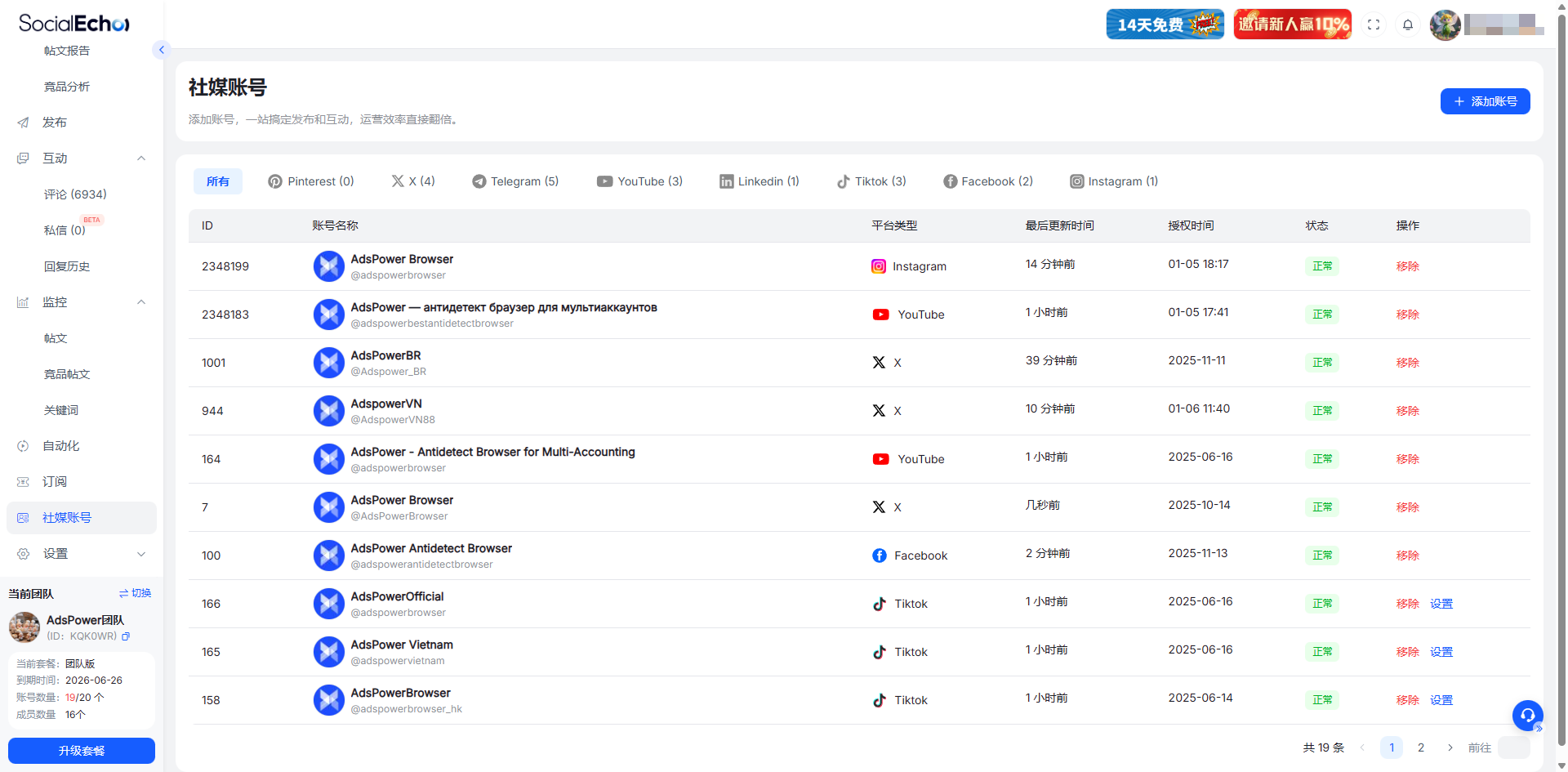The height and width of the screenshot is (772, 1568).
Task: Click the AdsPowerBR account avatar
Action: (x=329, y=363)
